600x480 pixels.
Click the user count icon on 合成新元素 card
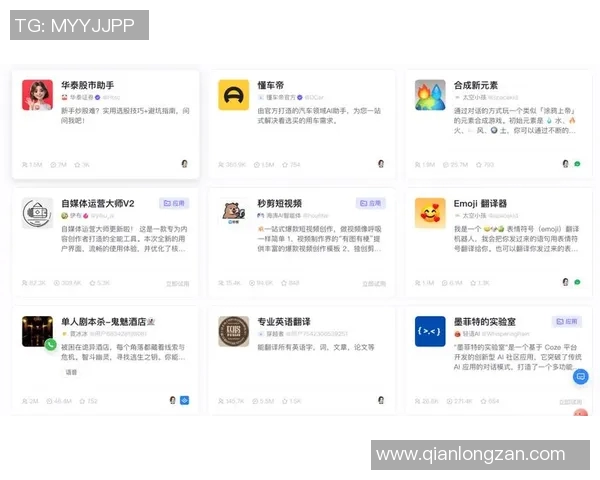coord(417,165)
